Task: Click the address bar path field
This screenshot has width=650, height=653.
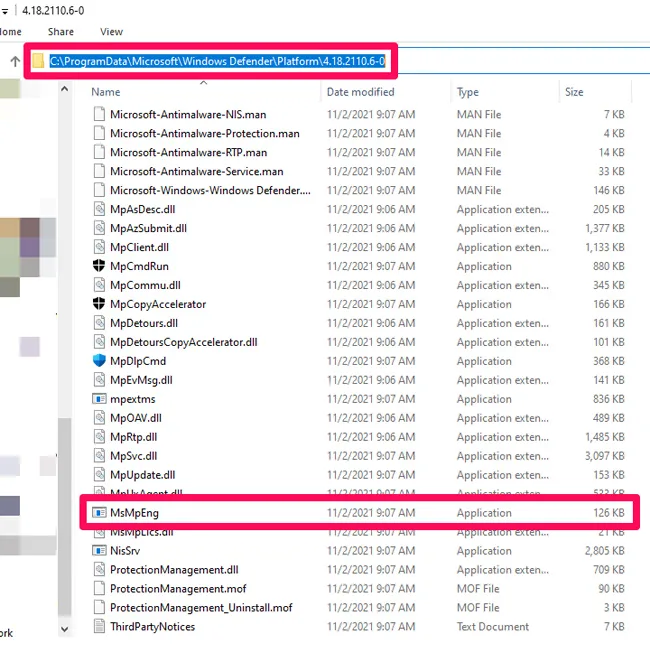Action: pyautogui.click(x=217, y=61)
